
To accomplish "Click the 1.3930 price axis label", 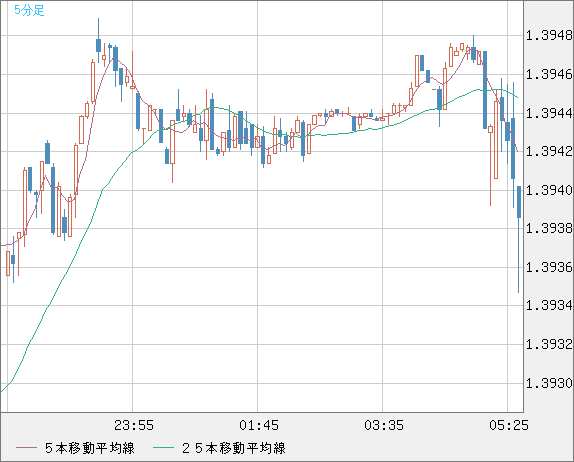I will point(549,383).
